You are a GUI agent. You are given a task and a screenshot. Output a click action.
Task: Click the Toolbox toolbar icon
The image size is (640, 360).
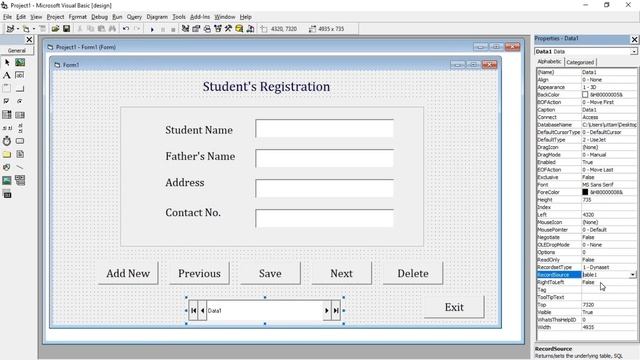(228, 29)
